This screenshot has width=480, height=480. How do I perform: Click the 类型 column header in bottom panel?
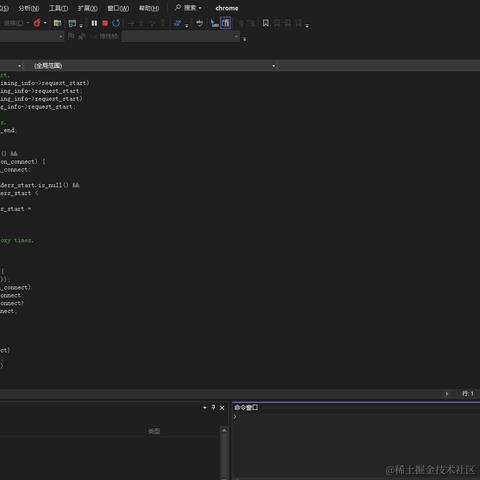154,431
